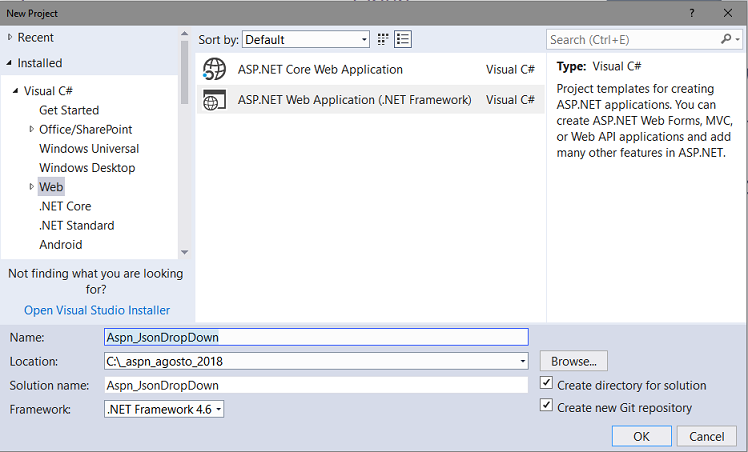The height and width of the screenshot is (452, 748).
Task: Click the Recent label
Action: coord(36,37)
